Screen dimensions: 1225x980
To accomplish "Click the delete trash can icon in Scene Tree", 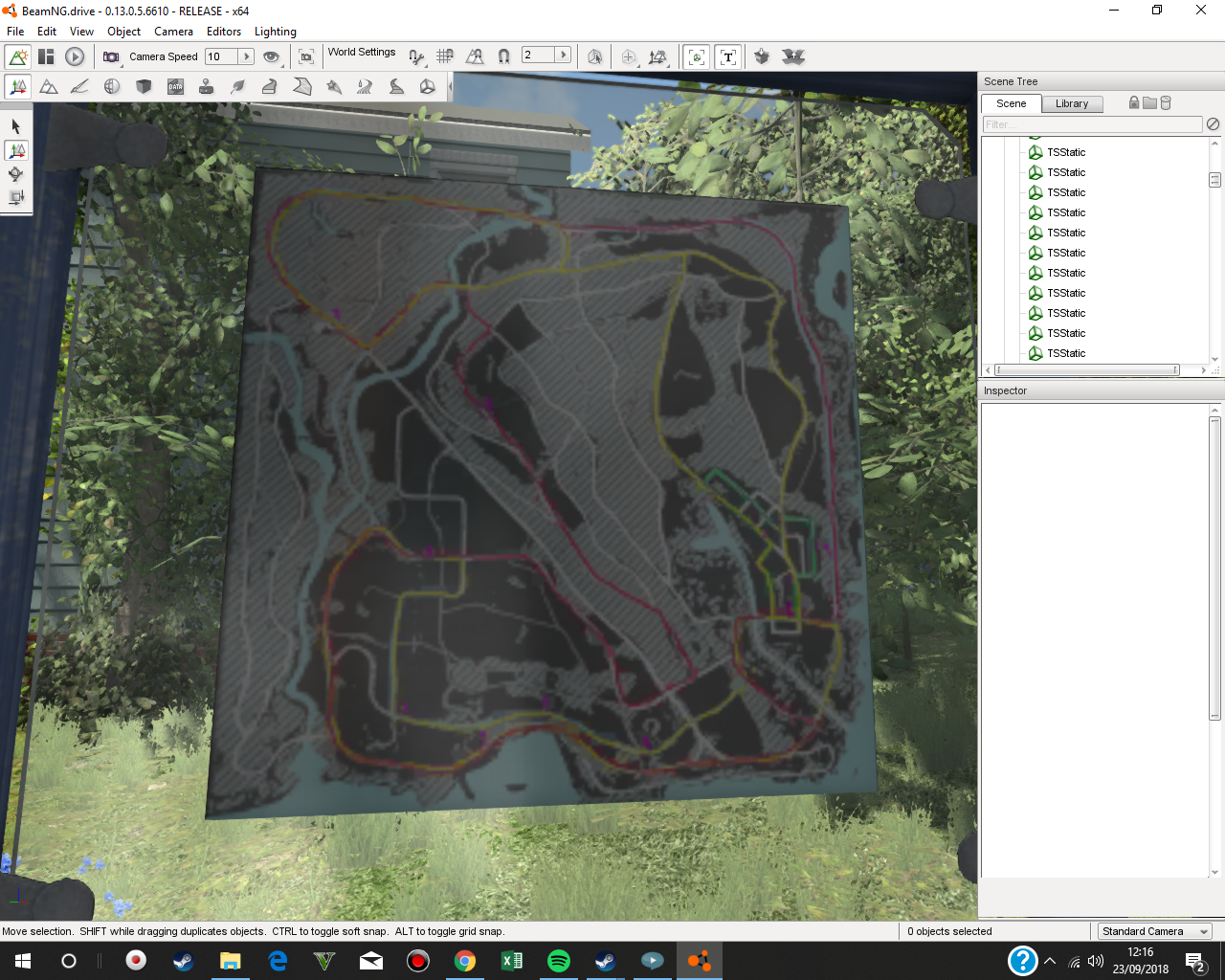I will [x=1165, y=102].
